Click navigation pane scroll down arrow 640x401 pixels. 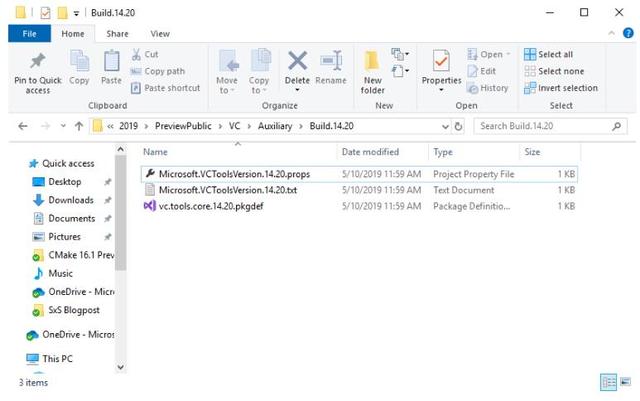120,367
